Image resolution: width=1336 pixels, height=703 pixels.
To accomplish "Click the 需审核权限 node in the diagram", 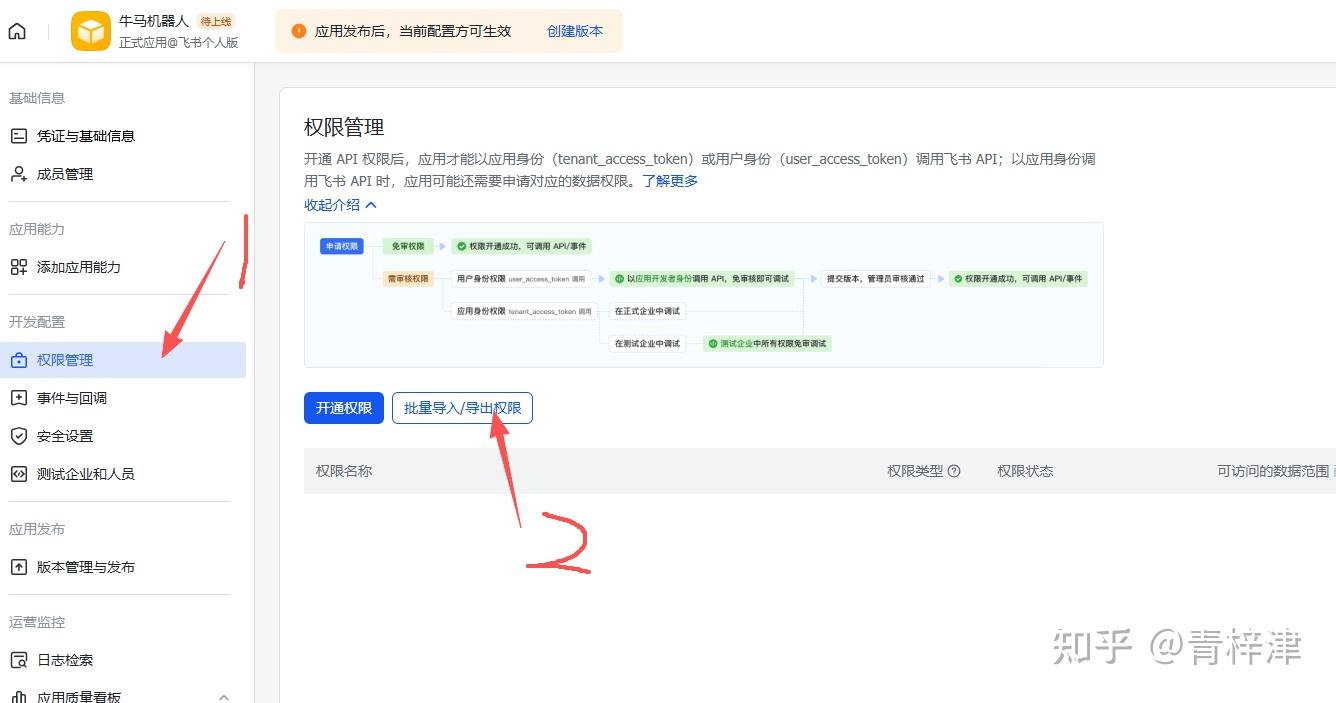I will (x=408, y=279).
